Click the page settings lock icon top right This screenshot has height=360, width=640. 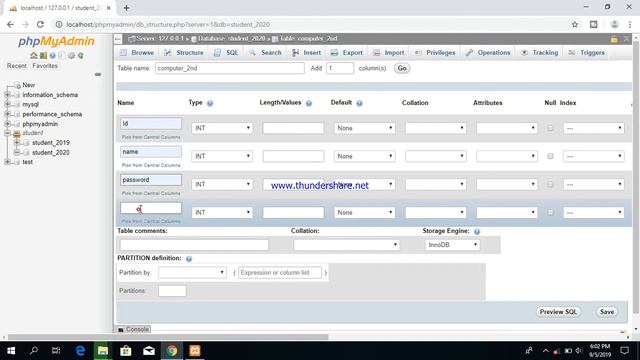(x=614, y=39)
